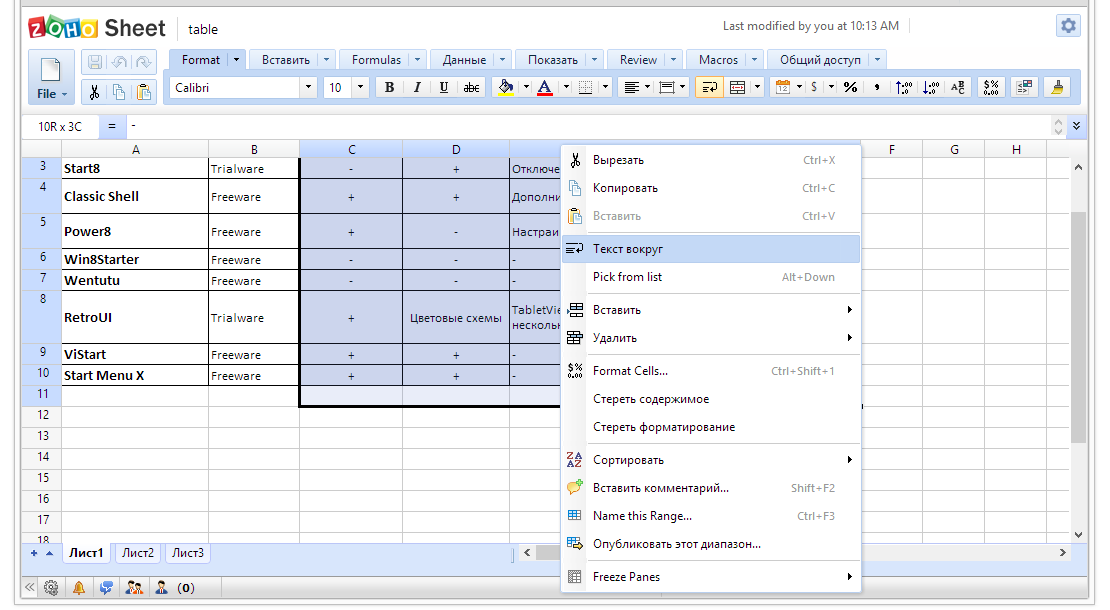Click the cell borders icon
This screenshot has width=1110, height=610.
[585, 87]
